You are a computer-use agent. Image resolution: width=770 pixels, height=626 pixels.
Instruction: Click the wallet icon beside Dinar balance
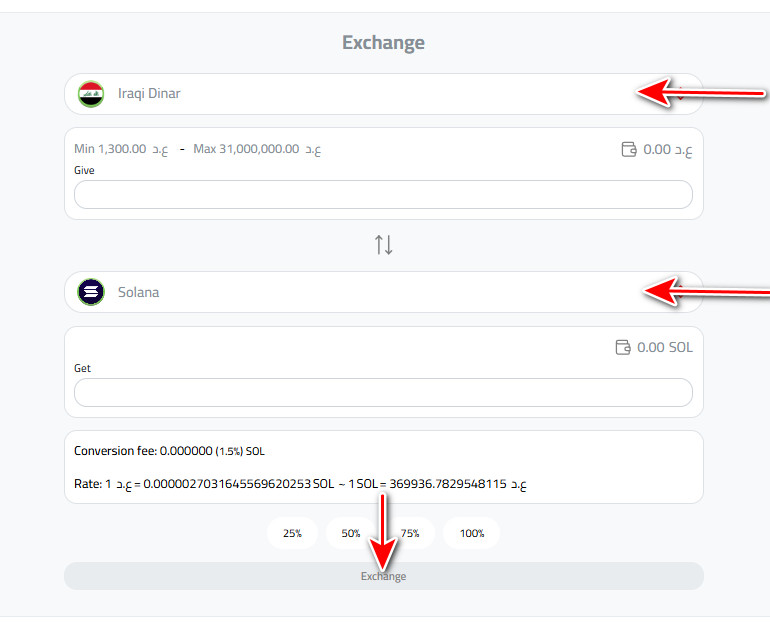[629, 149]
